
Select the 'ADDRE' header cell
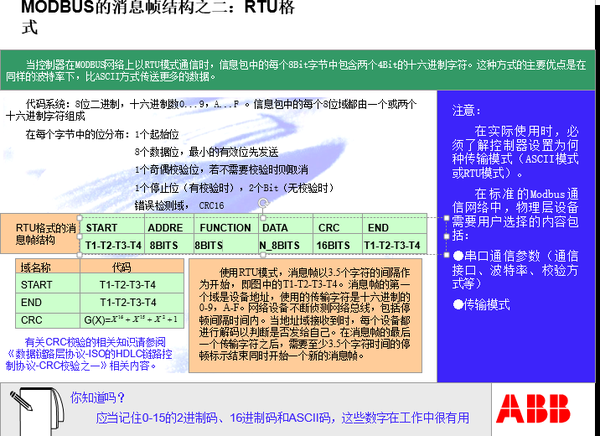click(169, 225)
